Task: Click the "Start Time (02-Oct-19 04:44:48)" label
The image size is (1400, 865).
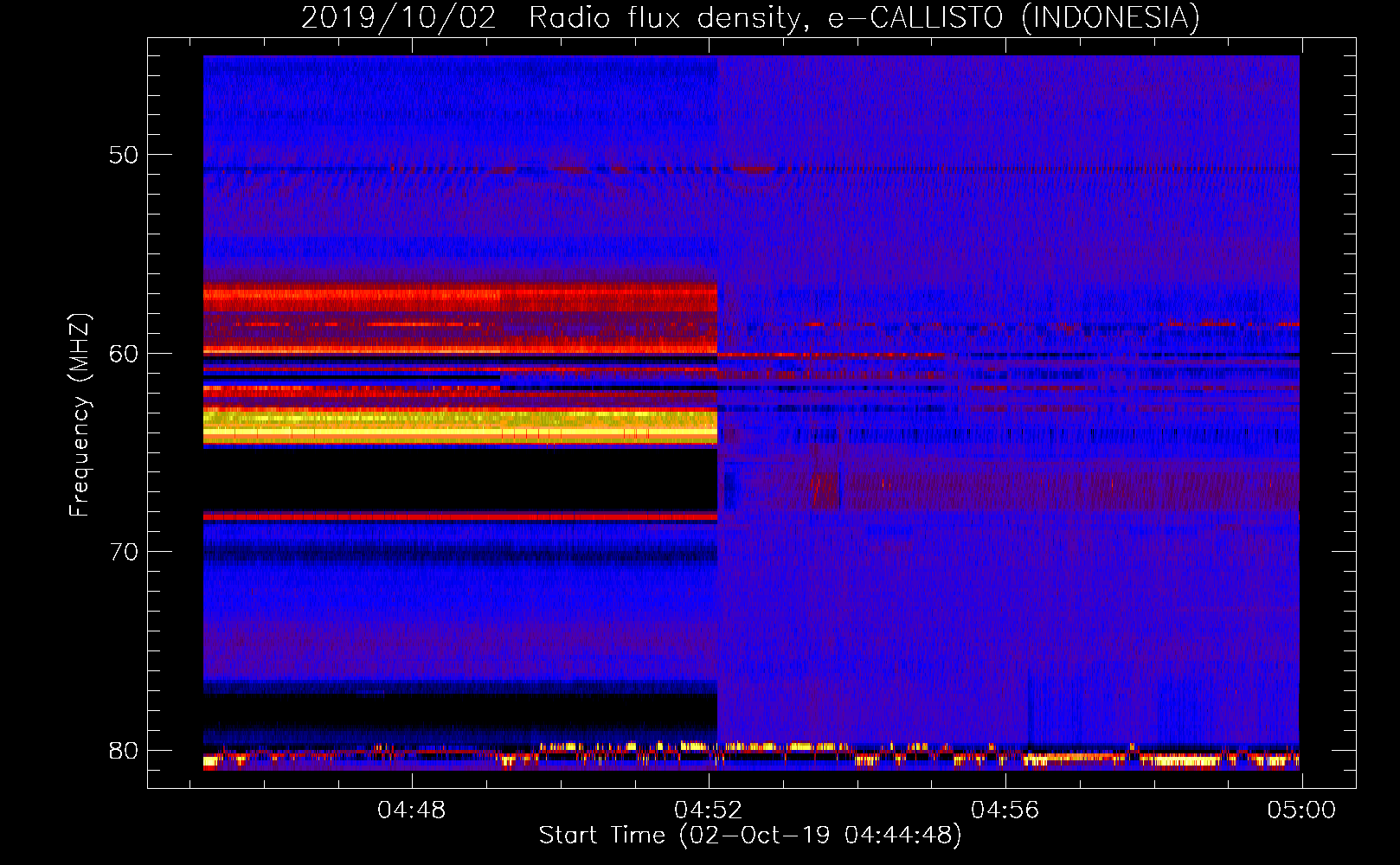Action: (x=750, y=836)
